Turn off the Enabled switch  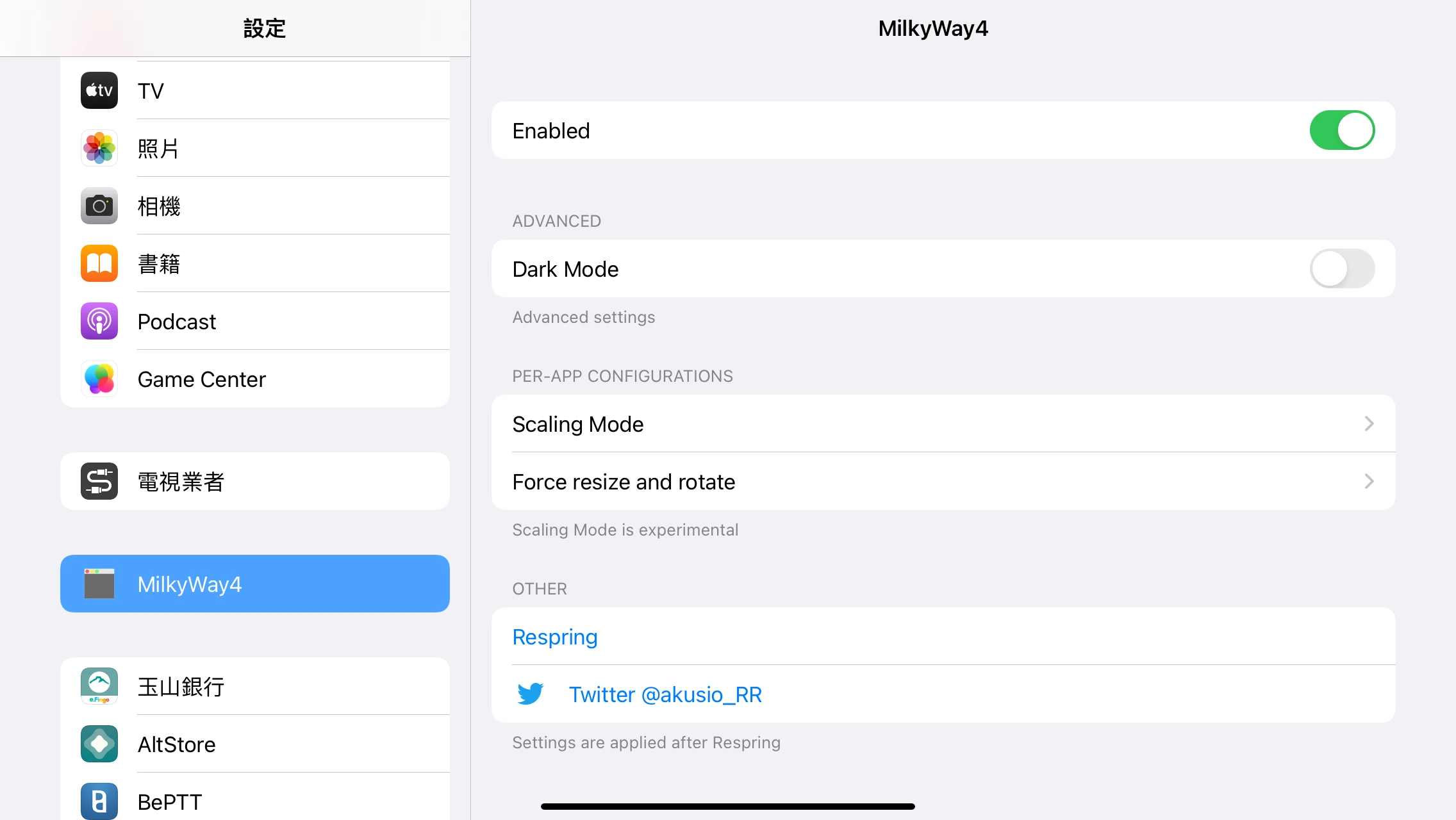coord(1342,130)
